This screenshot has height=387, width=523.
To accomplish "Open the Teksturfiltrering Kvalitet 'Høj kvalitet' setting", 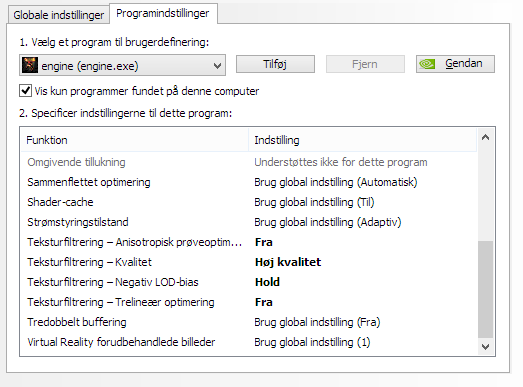I will [x=288, y=262].
